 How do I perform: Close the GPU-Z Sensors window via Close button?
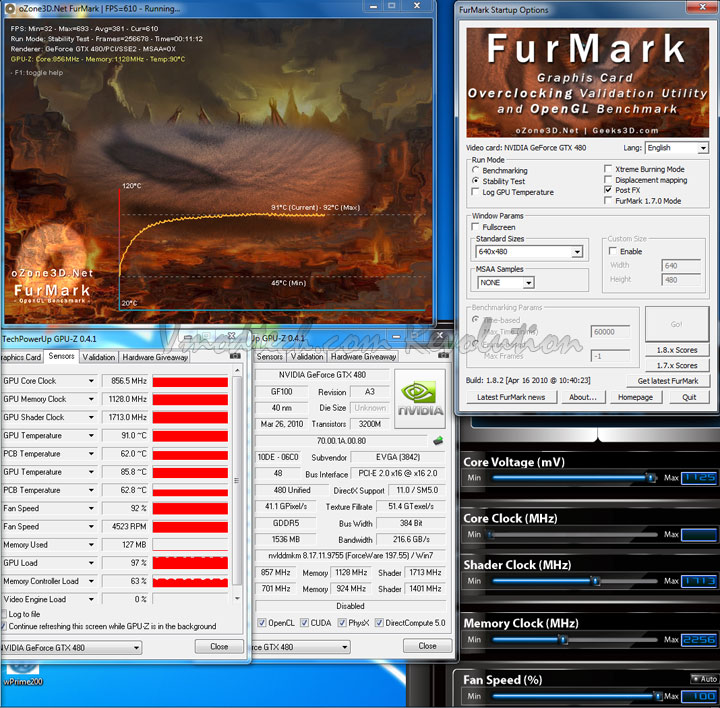pyautogui.click(x=219, y=646)
